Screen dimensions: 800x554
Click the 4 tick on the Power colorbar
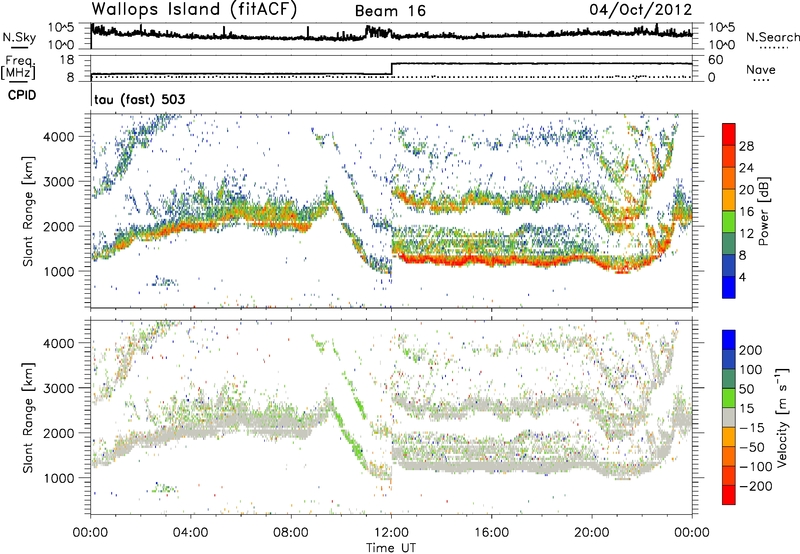point(743,277)
